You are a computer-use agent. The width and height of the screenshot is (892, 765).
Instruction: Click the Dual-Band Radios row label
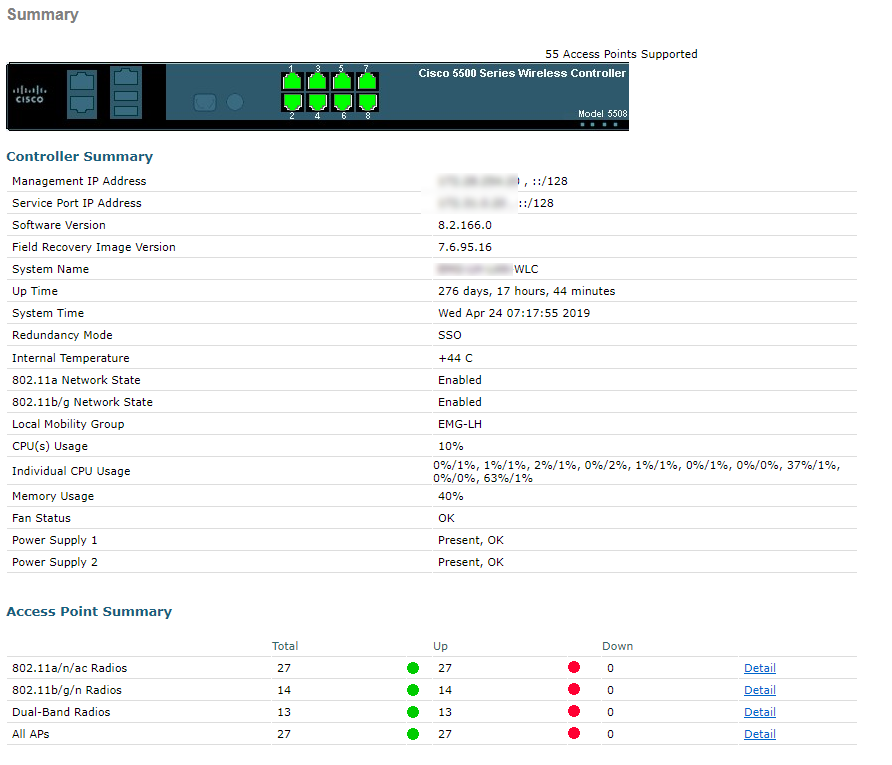pos(61,712)
